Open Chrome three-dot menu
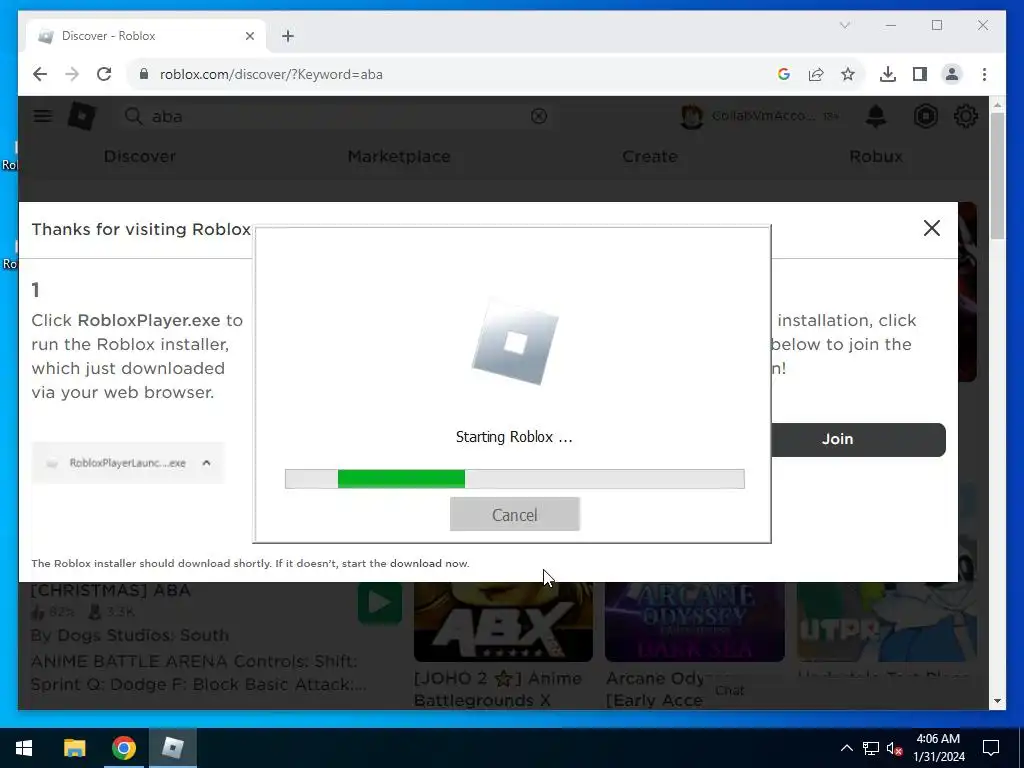1024x768 pixels. coord(984,74)
